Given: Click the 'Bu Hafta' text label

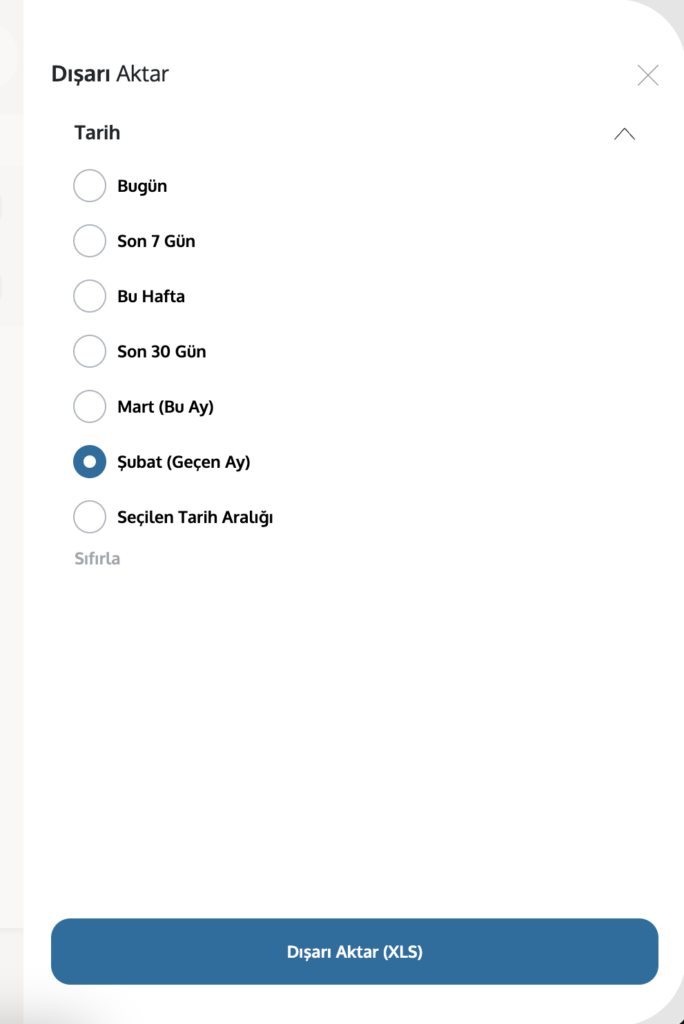Looking at the screenshot, I should click(x=151, y=296).
